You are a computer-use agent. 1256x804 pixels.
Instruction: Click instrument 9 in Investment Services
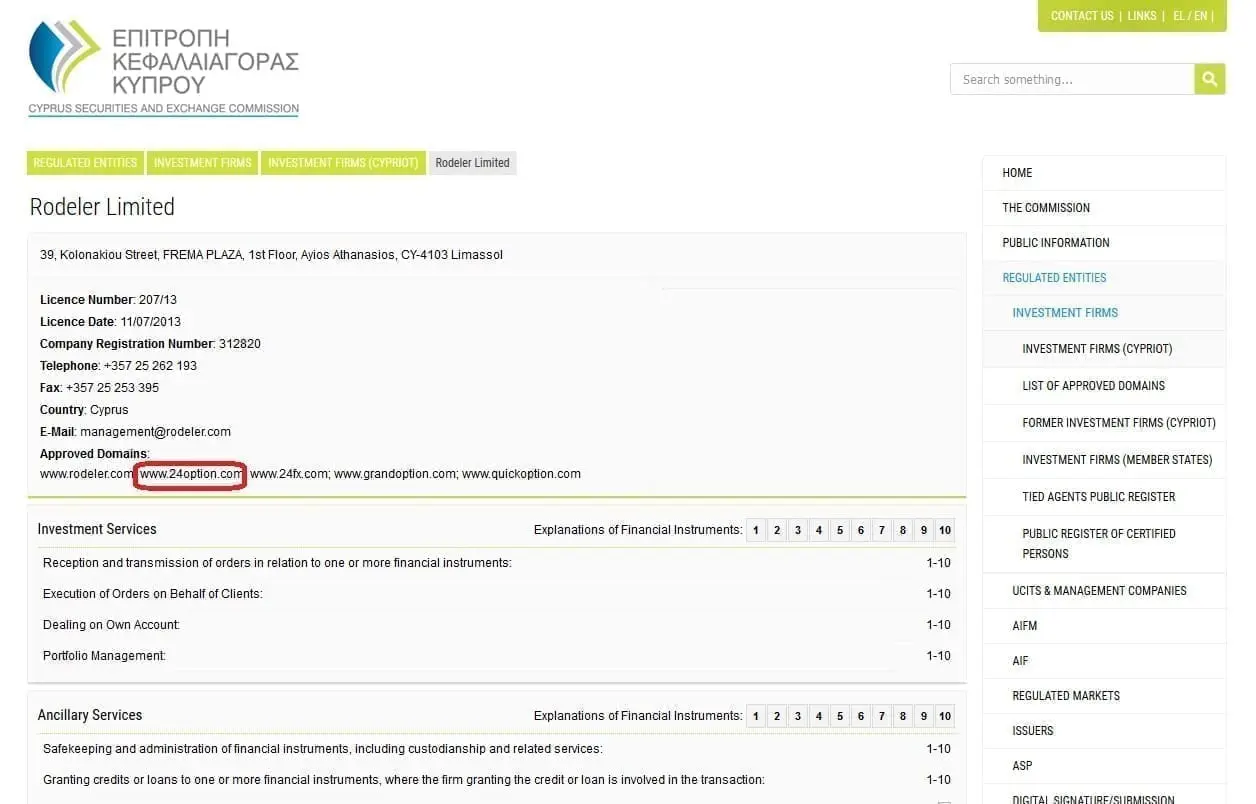(x=924, y=531)
